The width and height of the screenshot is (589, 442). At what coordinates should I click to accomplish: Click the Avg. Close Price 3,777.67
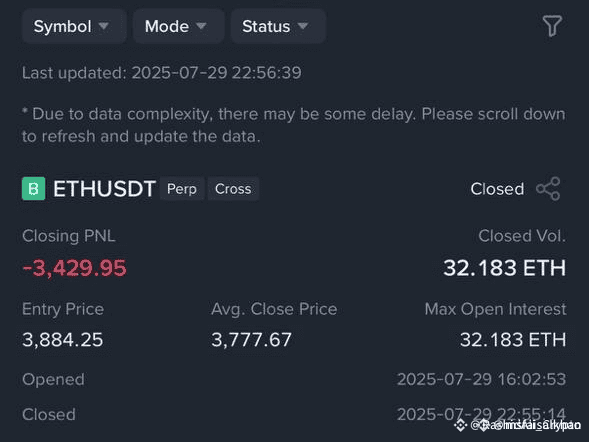[251, 340]
